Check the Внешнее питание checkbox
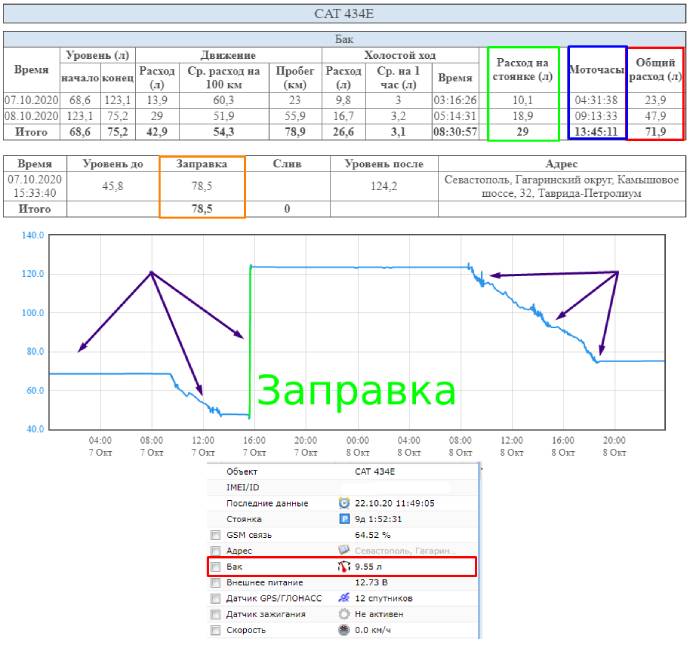This screenshot has height=645, width=690. coord(215,583)
